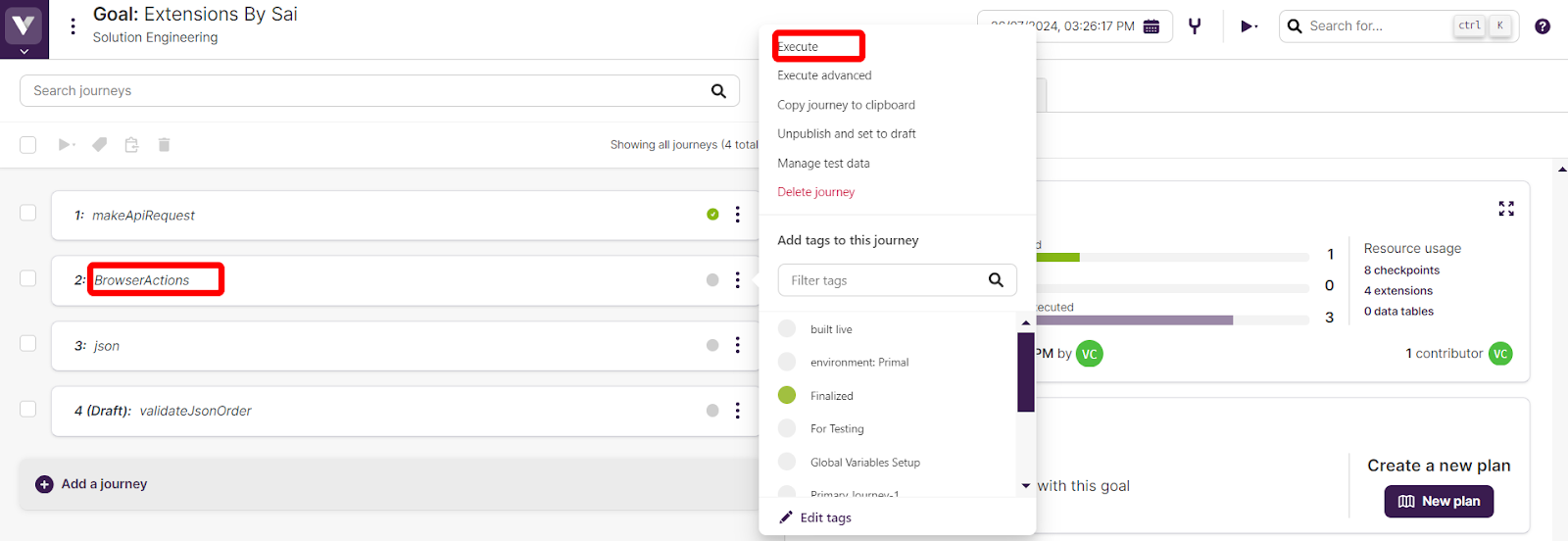Open the BrowserActions journey
The image size is (1568, 541).
click(x=141, y=280)
